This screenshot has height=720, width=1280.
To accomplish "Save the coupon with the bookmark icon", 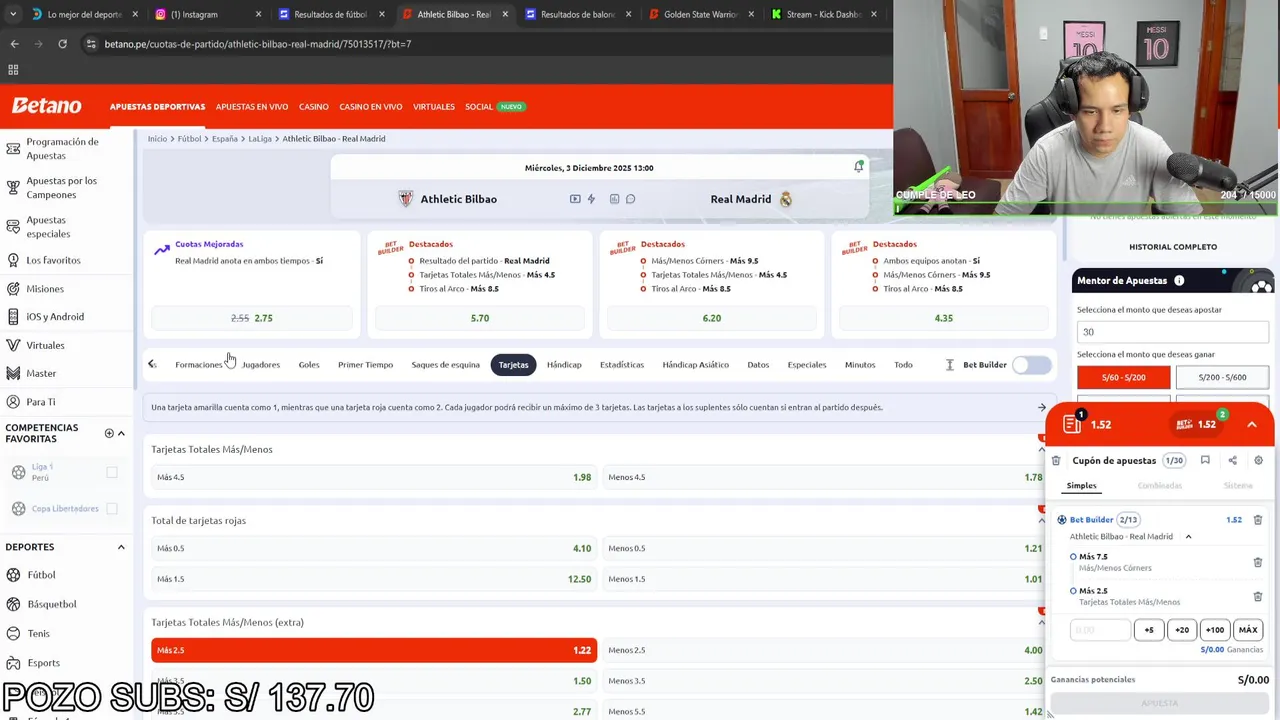I will coord(1205,460).
